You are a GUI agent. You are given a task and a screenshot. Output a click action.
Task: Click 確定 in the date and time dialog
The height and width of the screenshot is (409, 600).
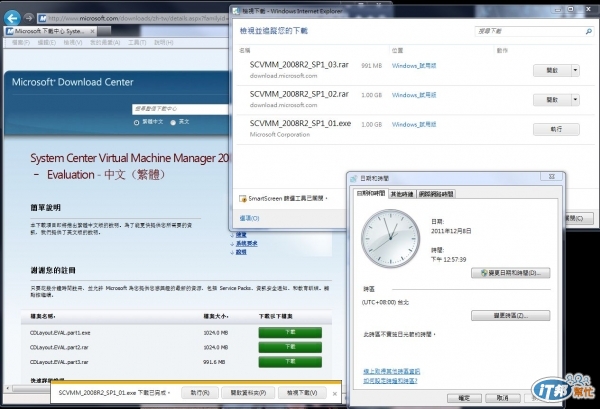click(464, 398)
